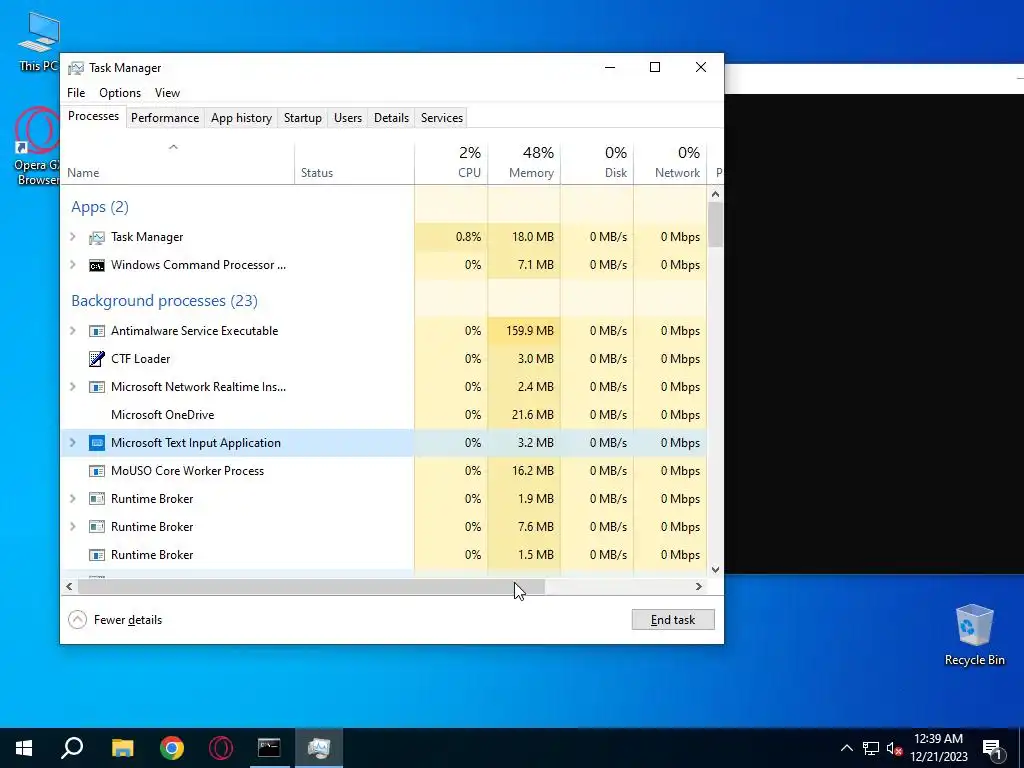Expand the Windows Command Processor group

(x=73, y=265)
